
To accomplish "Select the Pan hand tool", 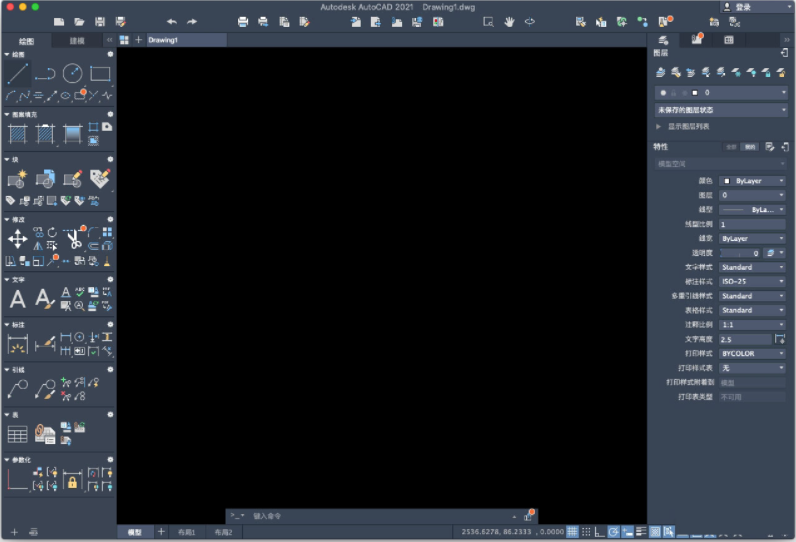I will [x=509, y=22].
